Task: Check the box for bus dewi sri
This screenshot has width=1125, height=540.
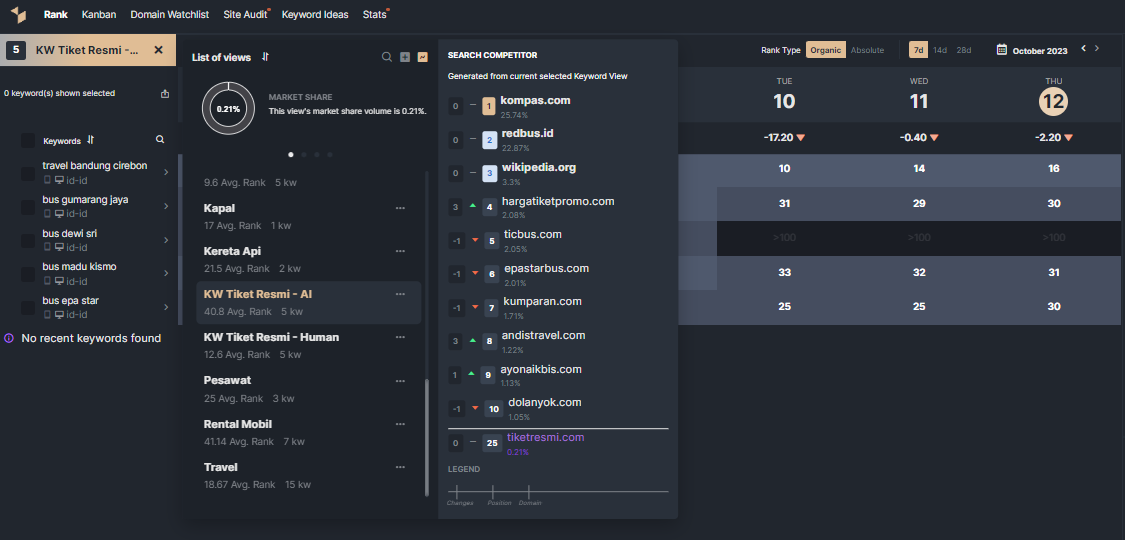Action: coord(27,241)
